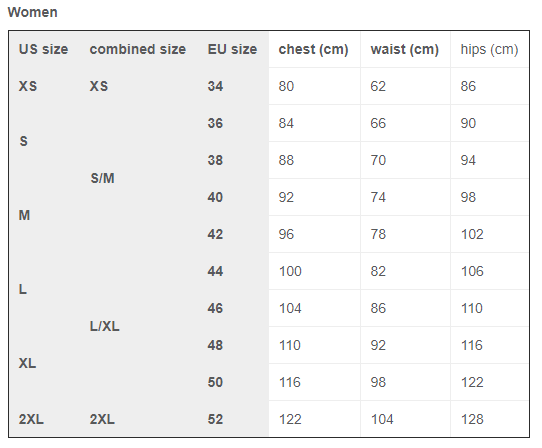Select the hips (cm) column header
This screenshot has height=448, width=542.
point(489,49)
